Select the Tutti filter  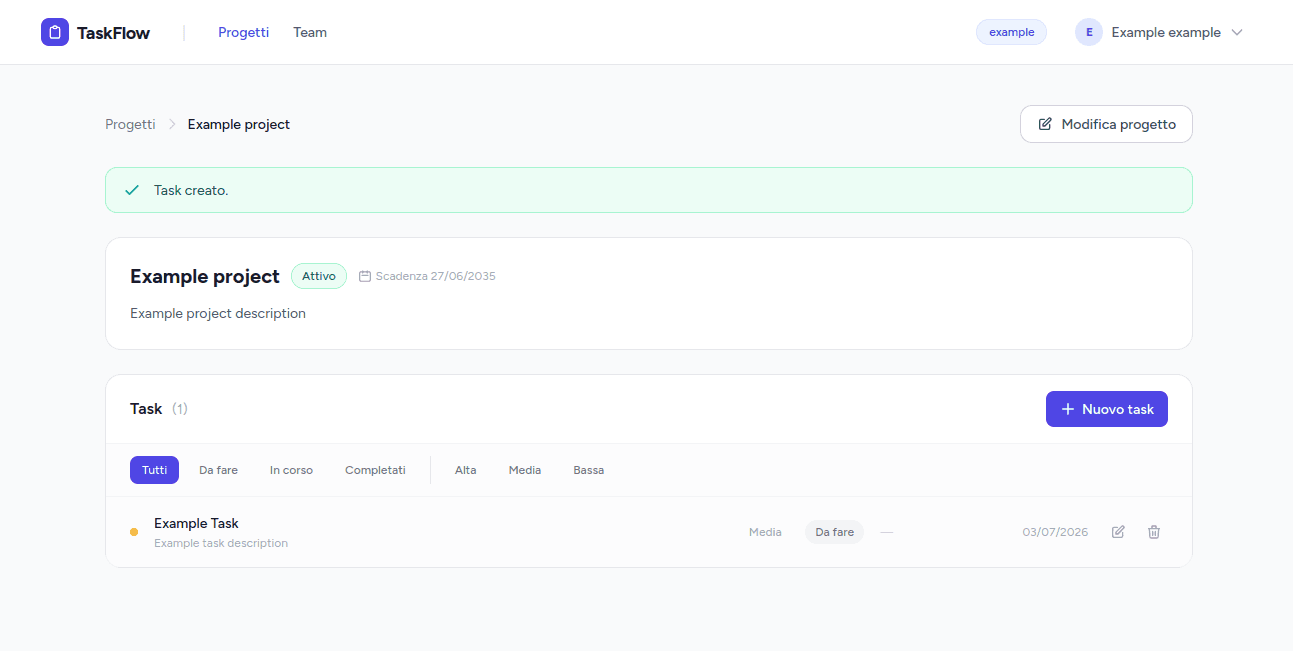coord(154,470)
